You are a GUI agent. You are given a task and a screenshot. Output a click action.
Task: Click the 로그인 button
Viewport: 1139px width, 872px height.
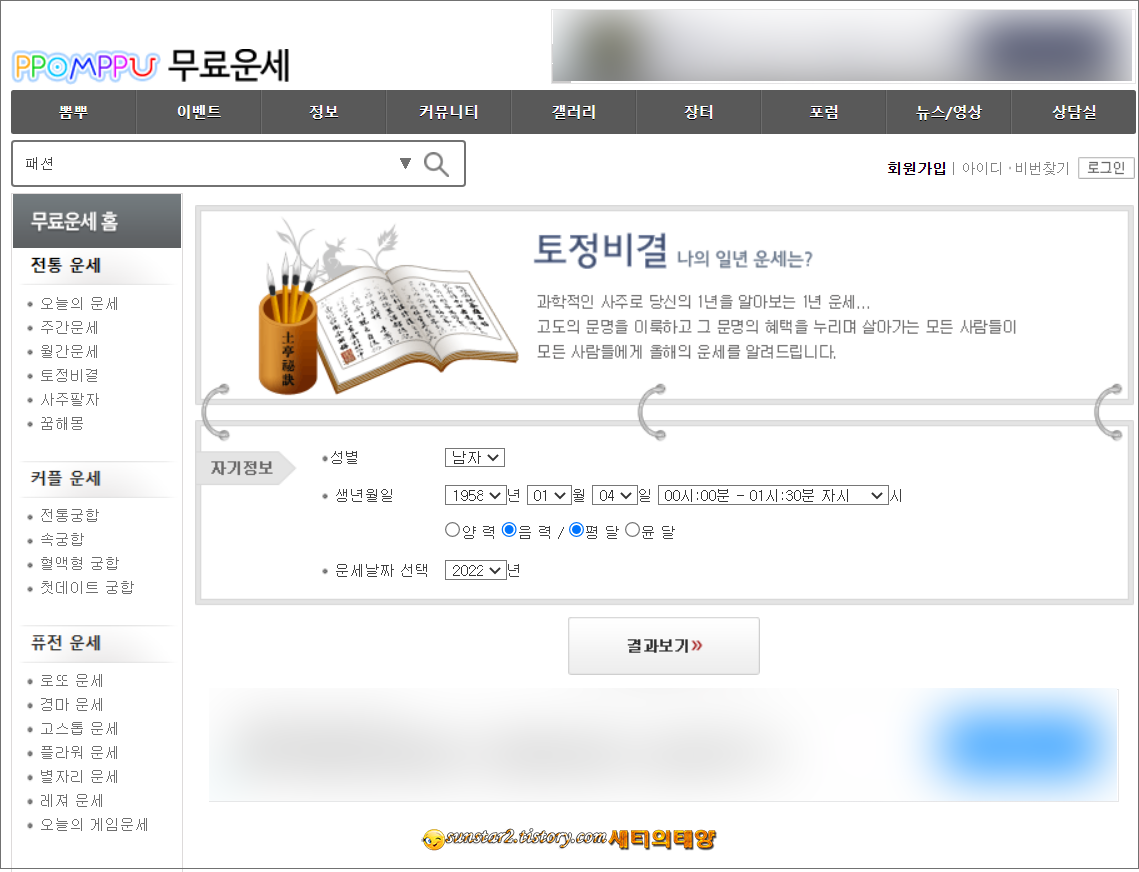[x=1105, y=167]
